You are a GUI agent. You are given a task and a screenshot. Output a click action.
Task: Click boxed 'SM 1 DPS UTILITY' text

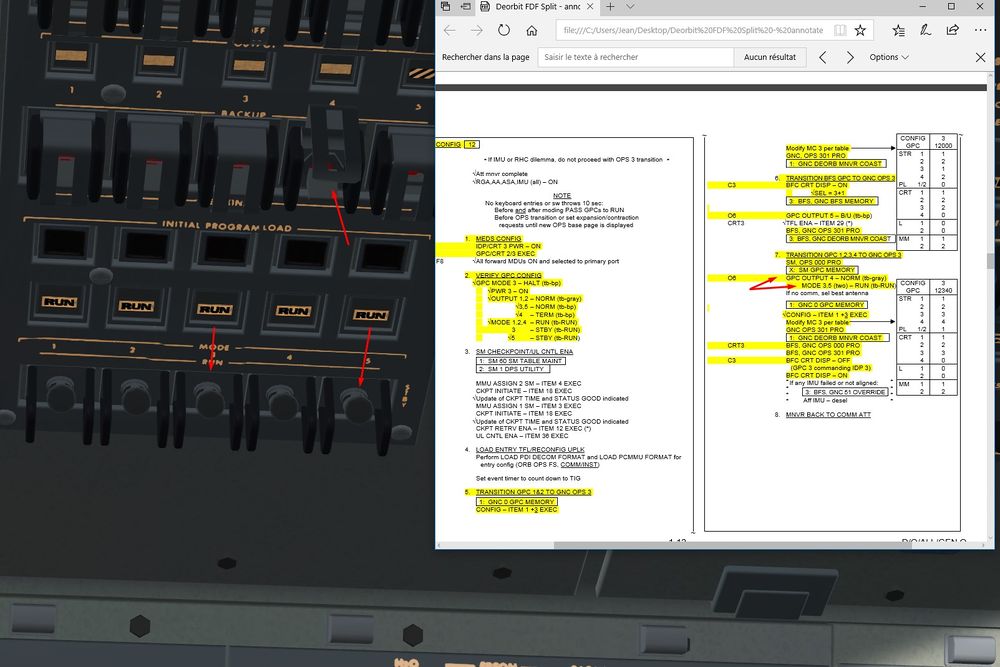pos(513,369)
